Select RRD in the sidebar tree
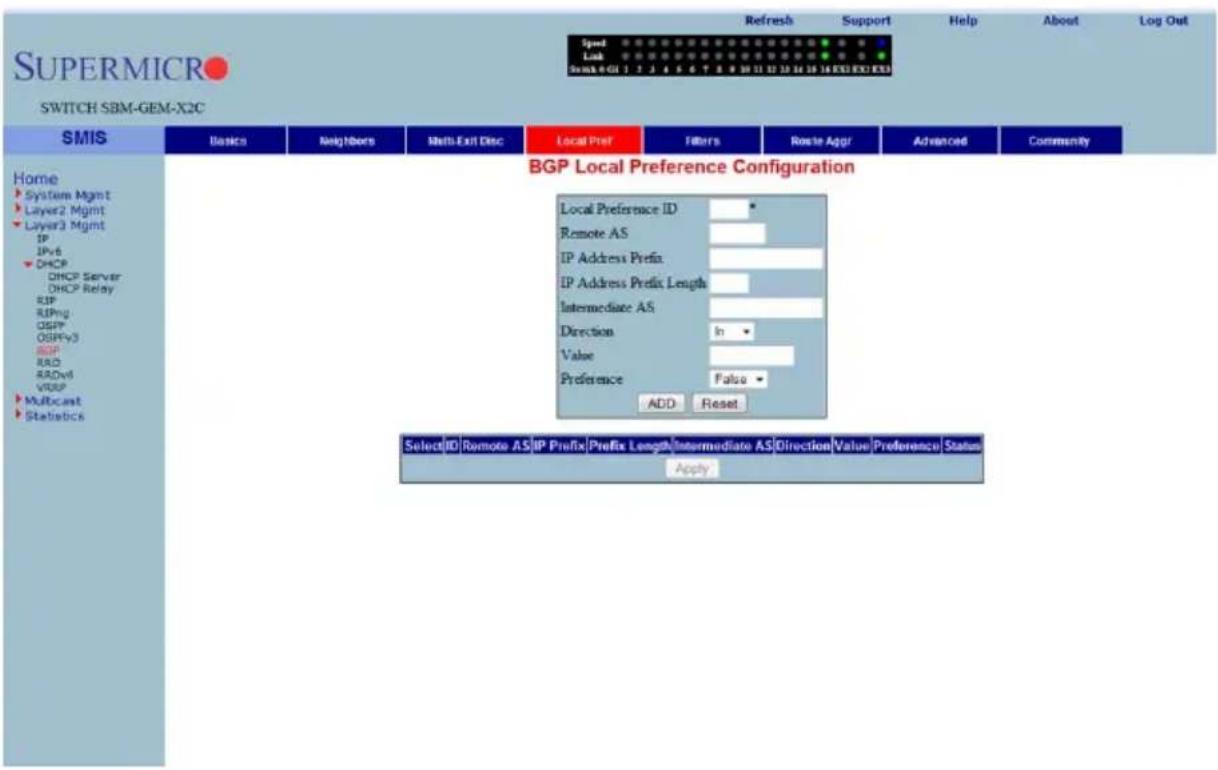This screenshot has width=1218, height=770. coord(47,362)
